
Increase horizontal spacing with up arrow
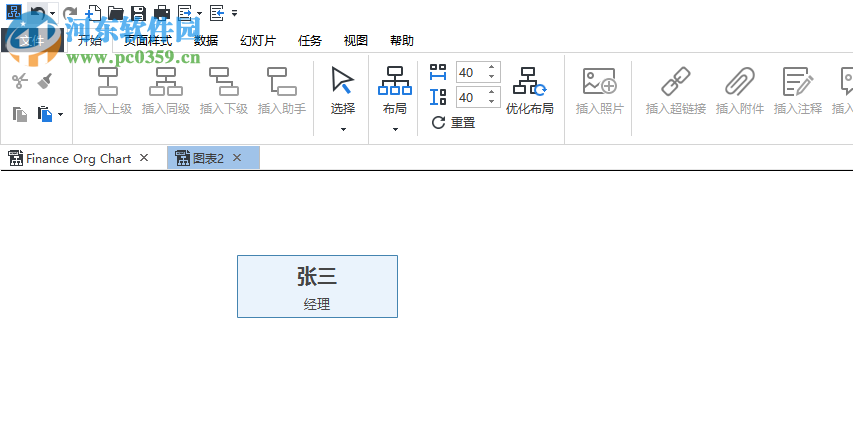(x=492, y=67)
